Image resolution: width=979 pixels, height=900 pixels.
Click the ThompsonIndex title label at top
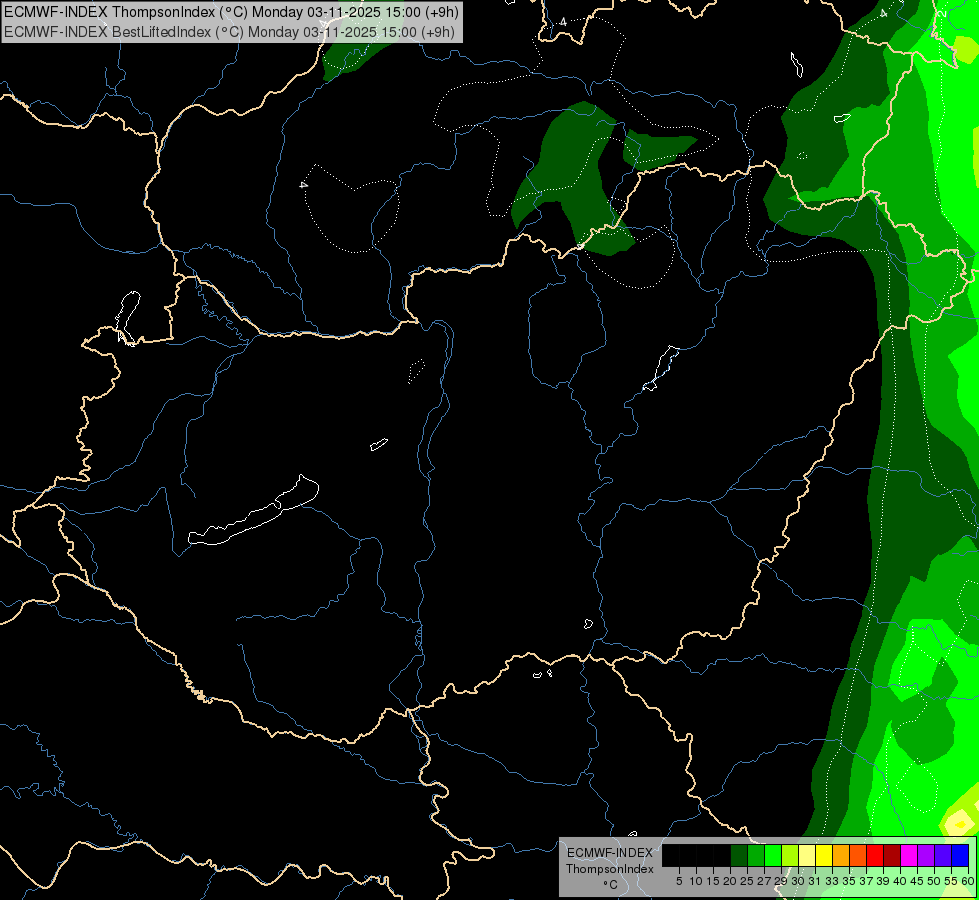[231, 11]
